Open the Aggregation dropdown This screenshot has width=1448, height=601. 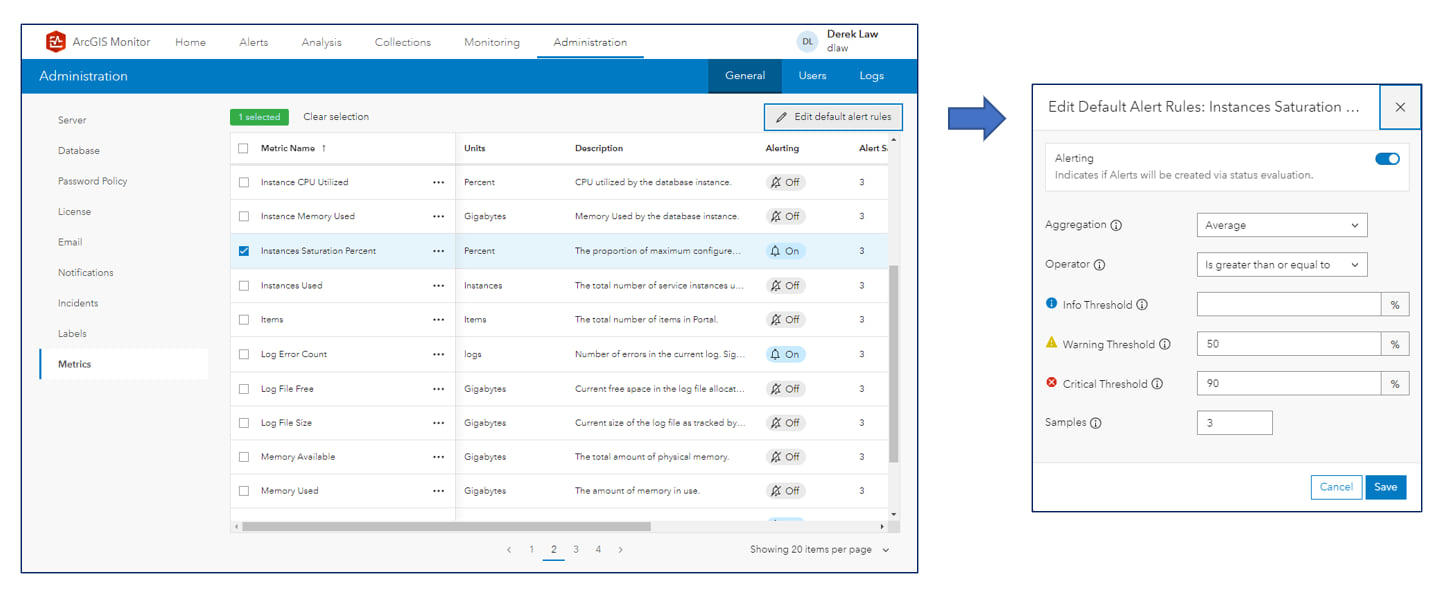click(x=1281, y=226)
